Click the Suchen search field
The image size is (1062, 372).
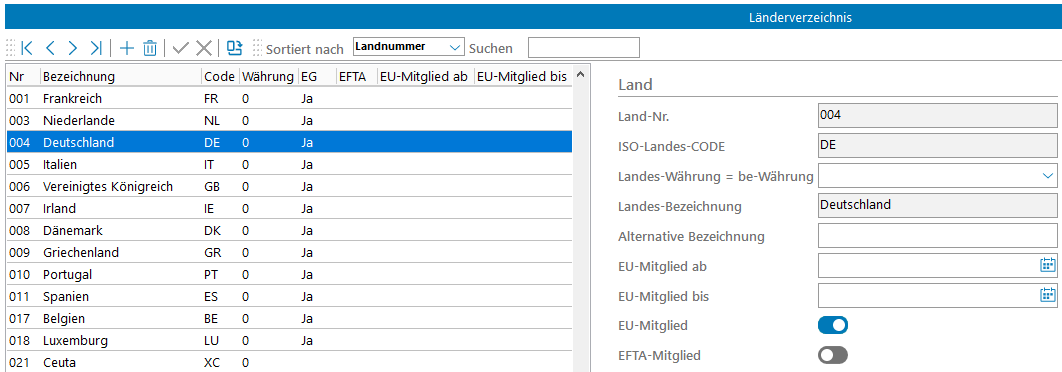pos(583,47)
